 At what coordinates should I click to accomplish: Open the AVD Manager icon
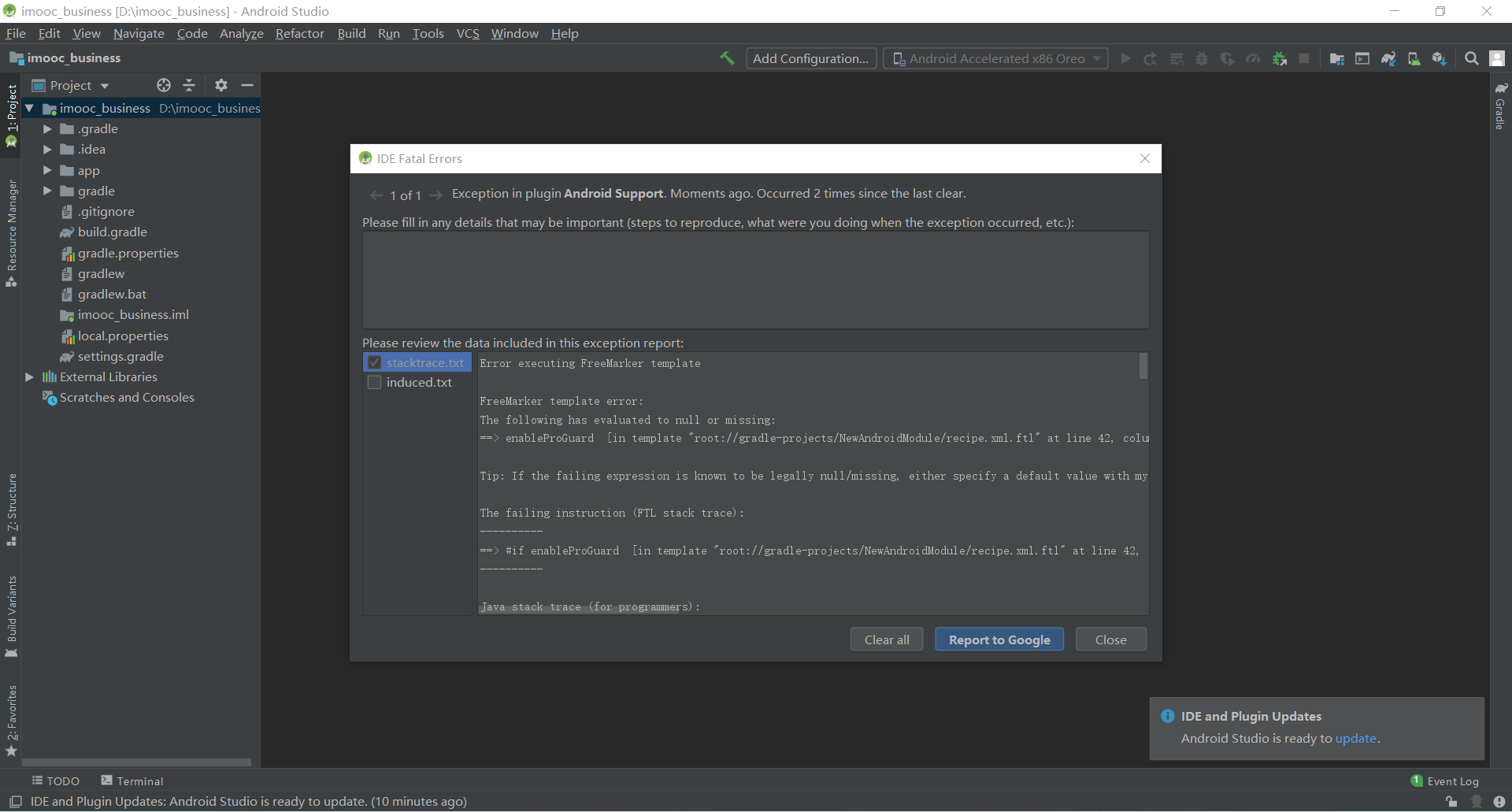pos(1414,58)
